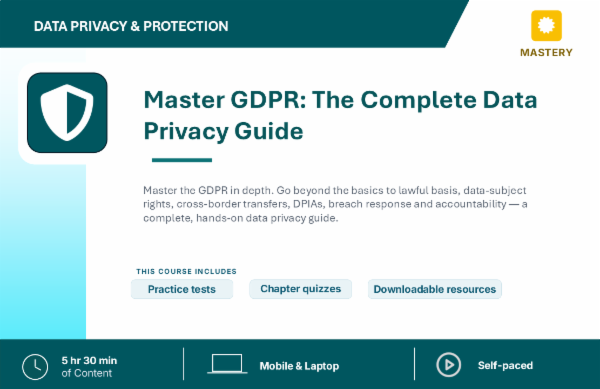600x389 pixels.
Task: Click the yellow Mastery badge icon
Action: pyautogui.click(x=546, y=26)
